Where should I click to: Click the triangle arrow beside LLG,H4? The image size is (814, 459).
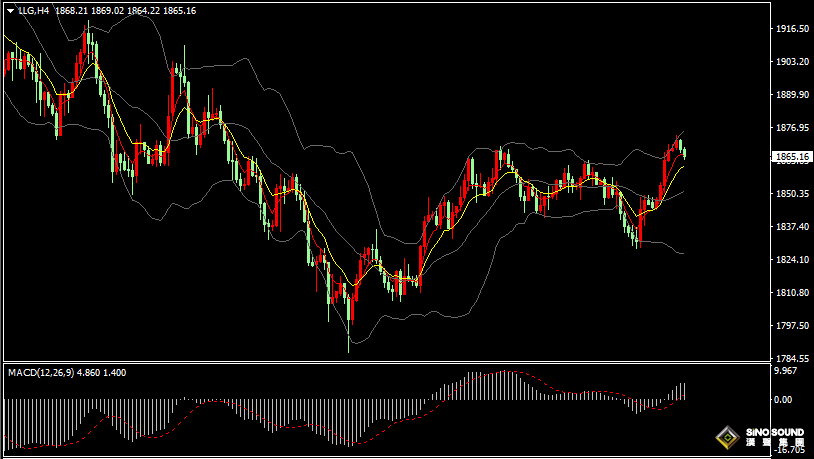(10, 11)
